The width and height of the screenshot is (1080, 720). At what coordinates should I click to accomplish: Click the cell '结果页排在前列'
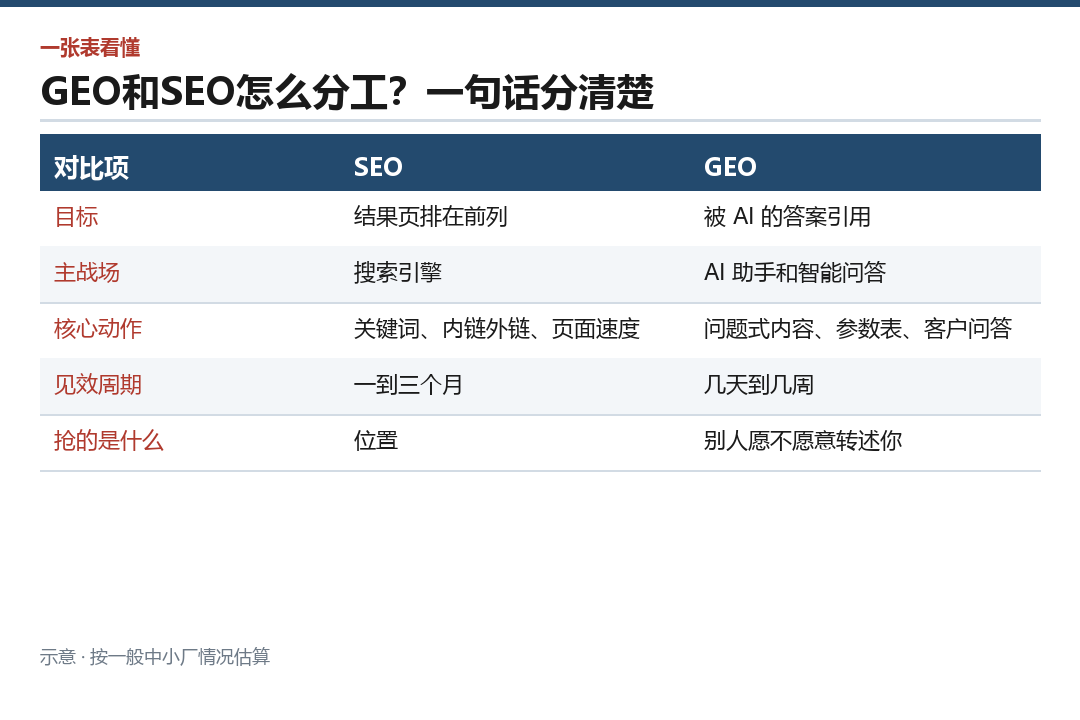430,217
